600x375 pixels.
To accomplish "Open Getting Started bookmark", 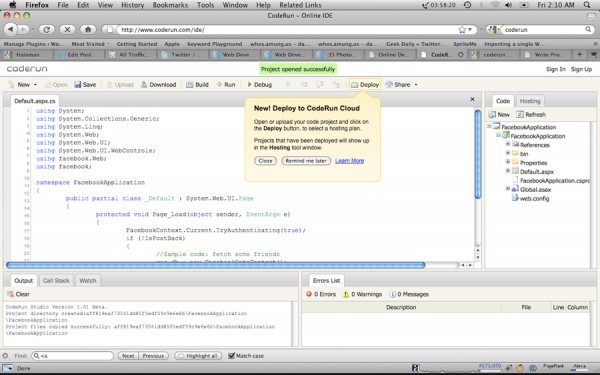I will click(x=137, y=44).
